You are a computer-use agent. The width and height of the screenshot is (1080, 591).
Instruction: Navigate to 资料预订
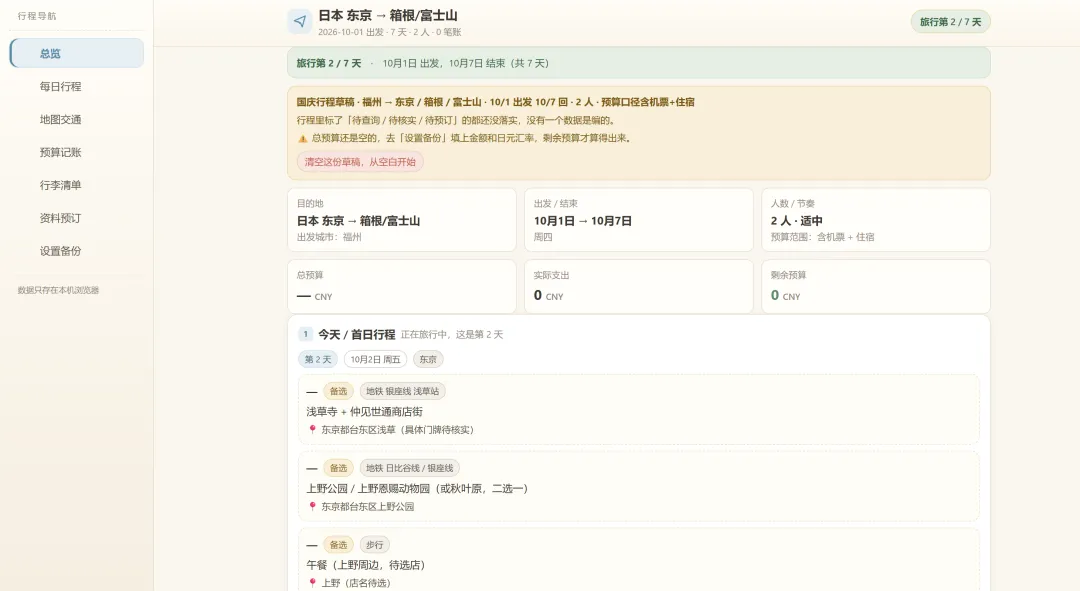[76, 218]
